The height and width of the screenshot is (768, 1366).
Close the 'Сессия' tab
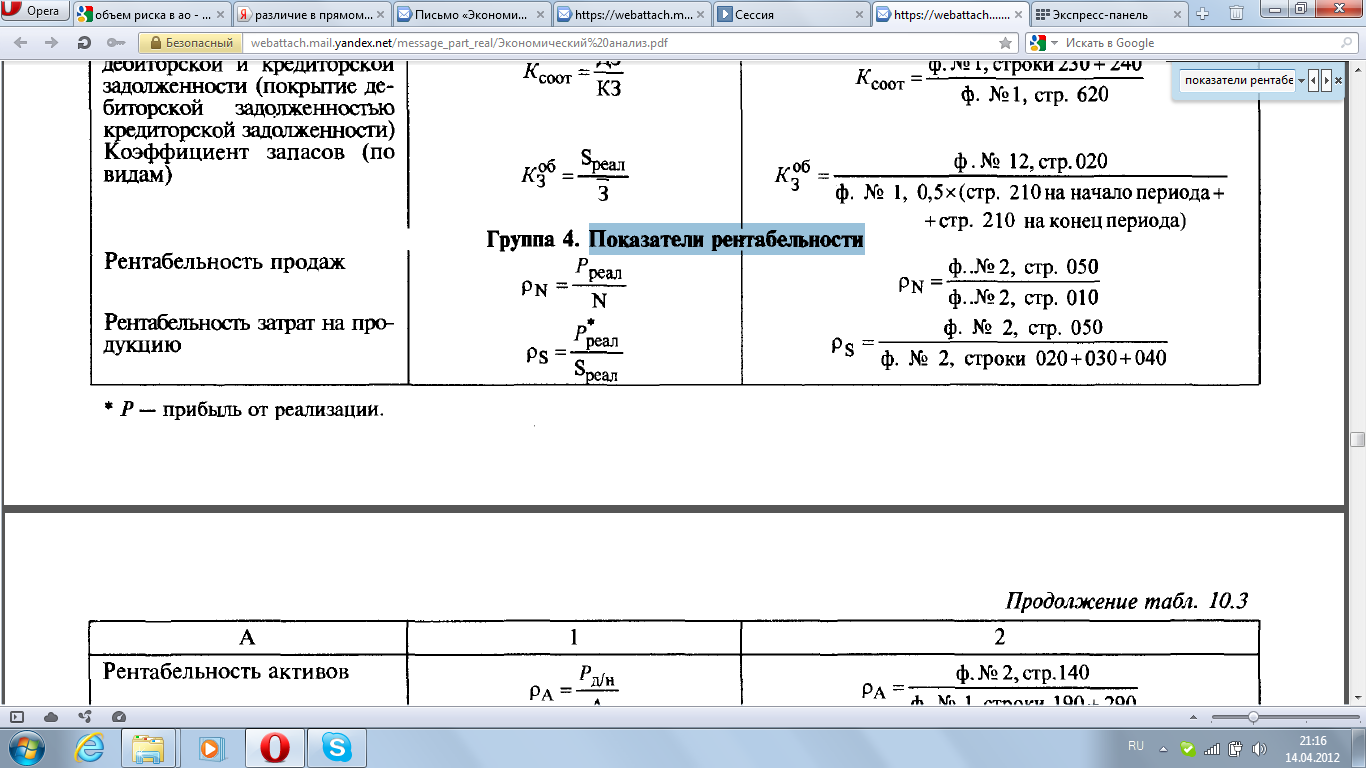click(858, 14)
